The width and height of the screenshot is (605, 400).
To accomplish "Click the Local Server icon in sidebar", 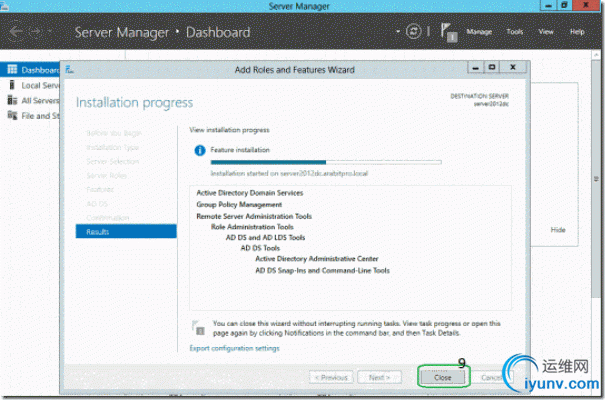I will tap(12, 85).
